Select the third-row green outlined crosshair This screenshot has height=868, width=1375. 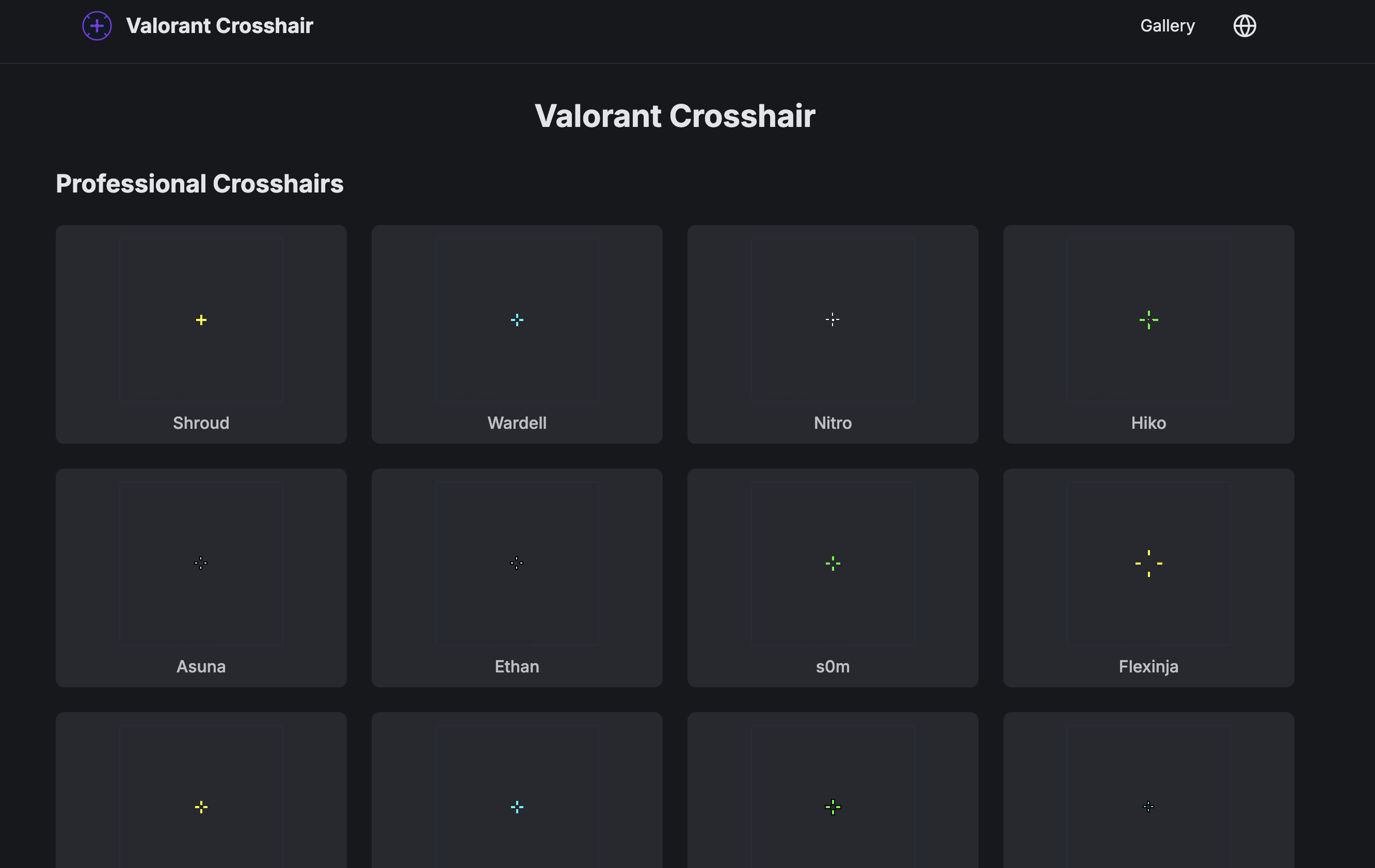[x=833, y=807]
